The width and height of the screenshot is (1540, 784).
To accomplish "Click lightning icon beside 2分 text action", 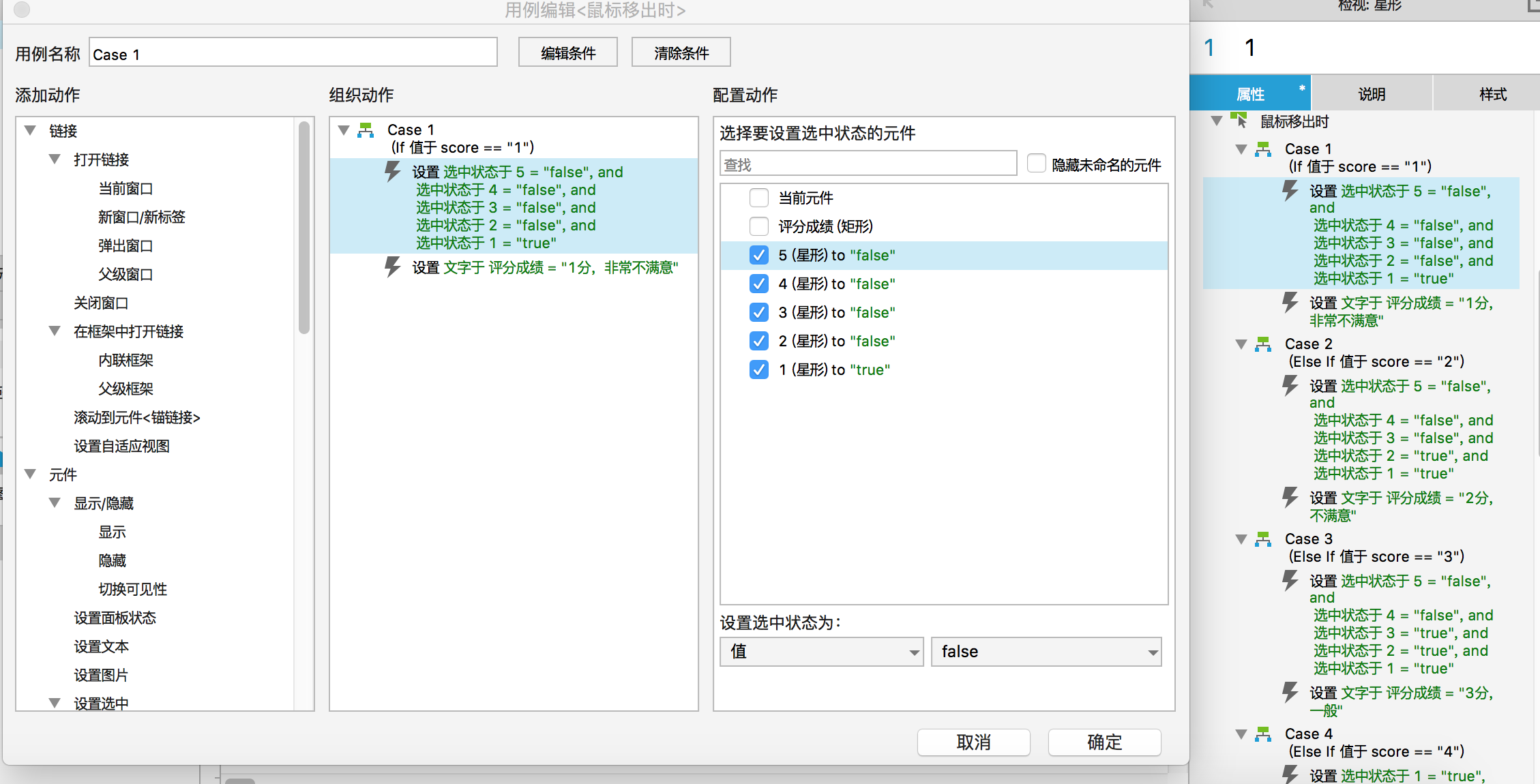I will point(1289,498).
